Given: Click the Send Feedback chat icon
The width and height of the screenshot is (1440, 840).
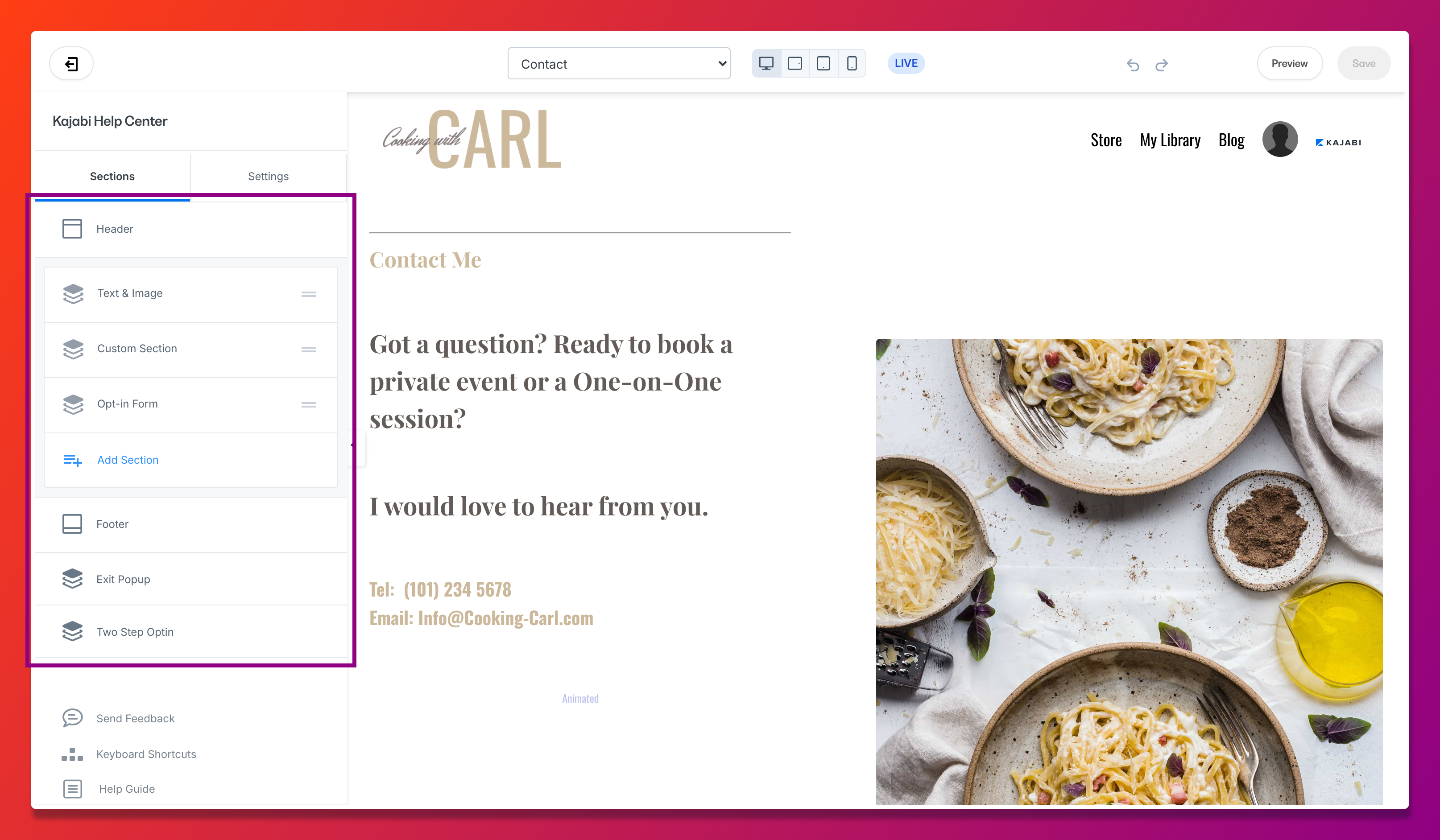Looking at the screenshot, I should [73, 718].
